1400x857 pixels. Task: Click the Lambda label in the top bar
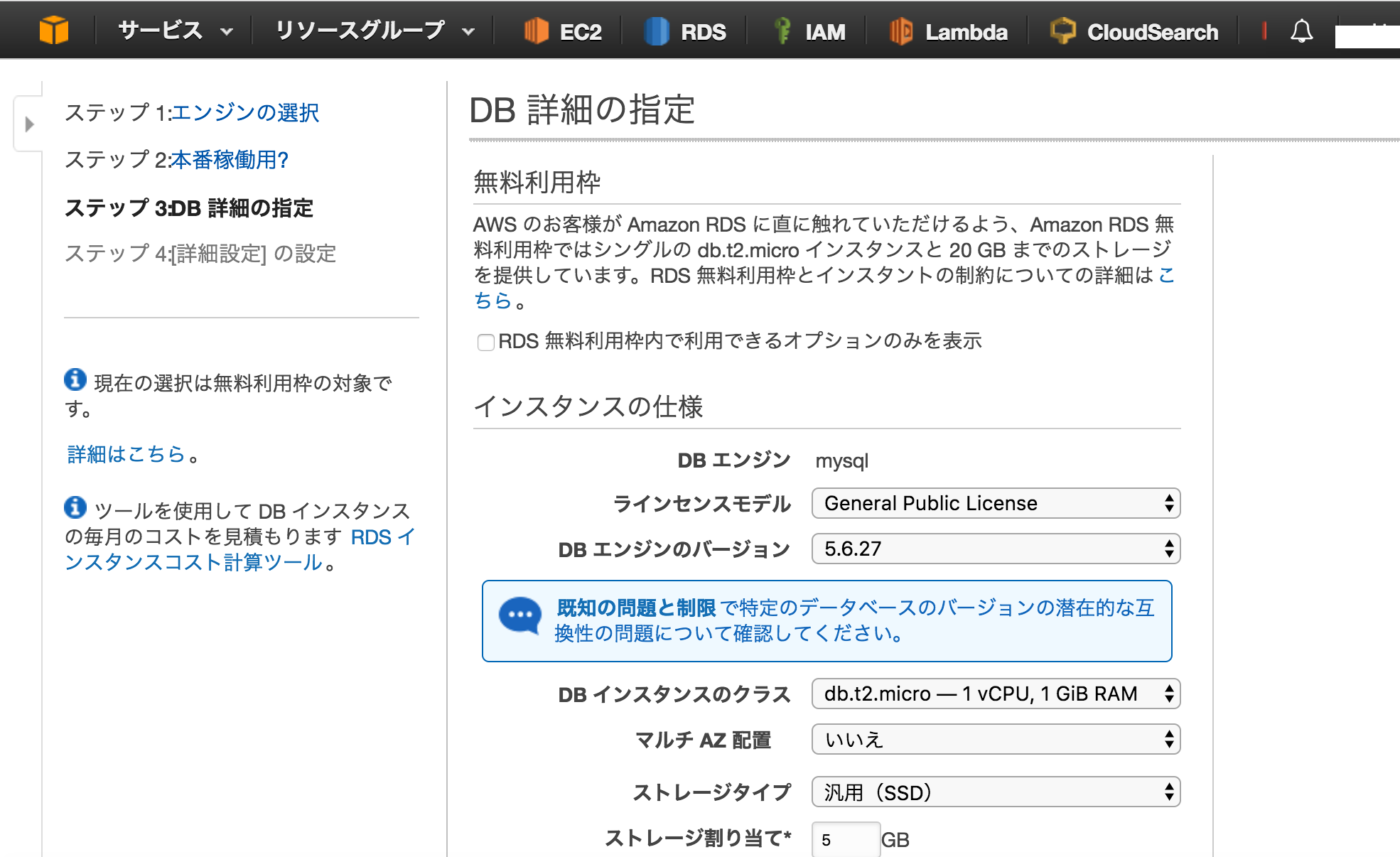click(x=966, y=32)
